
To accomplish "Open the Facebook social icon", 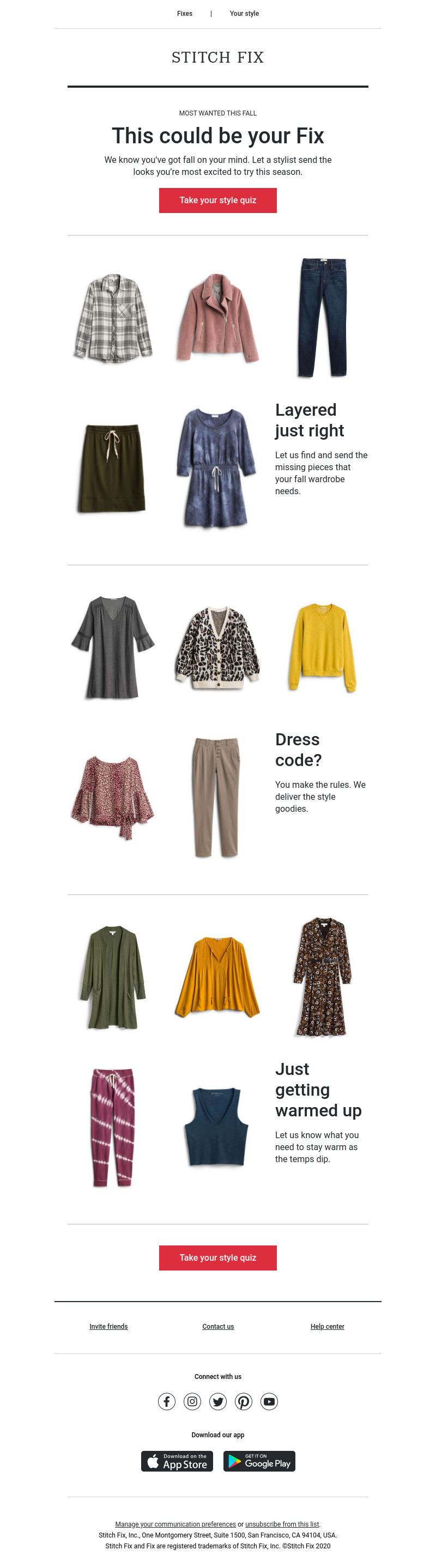I will [x=167, y=1402].
